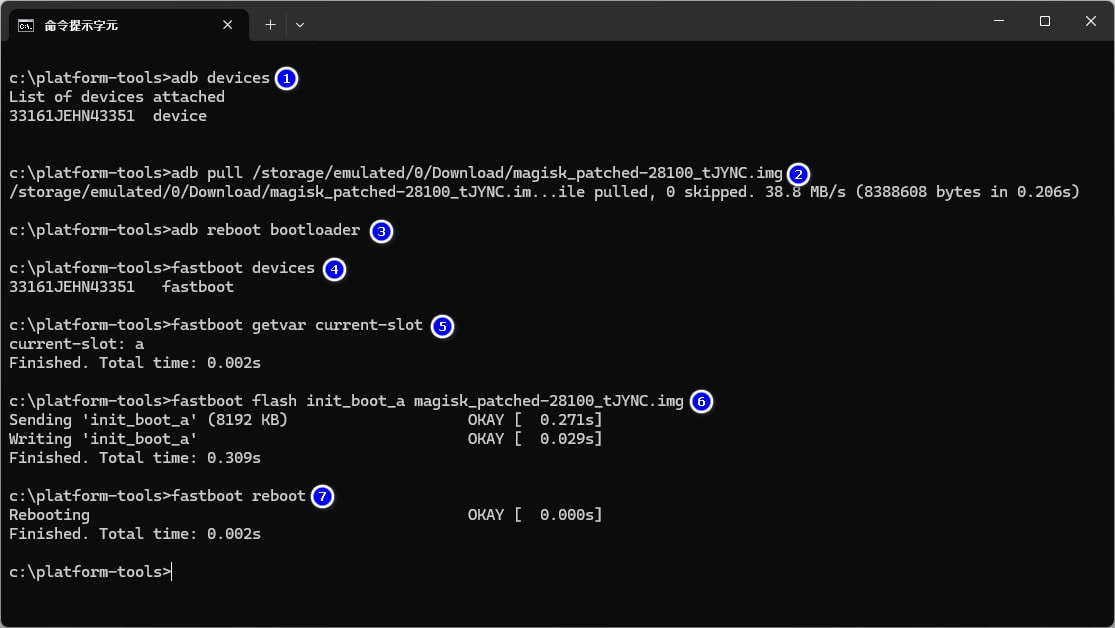
Task: Close the terminal window
Action: (x=1089, y=22)
